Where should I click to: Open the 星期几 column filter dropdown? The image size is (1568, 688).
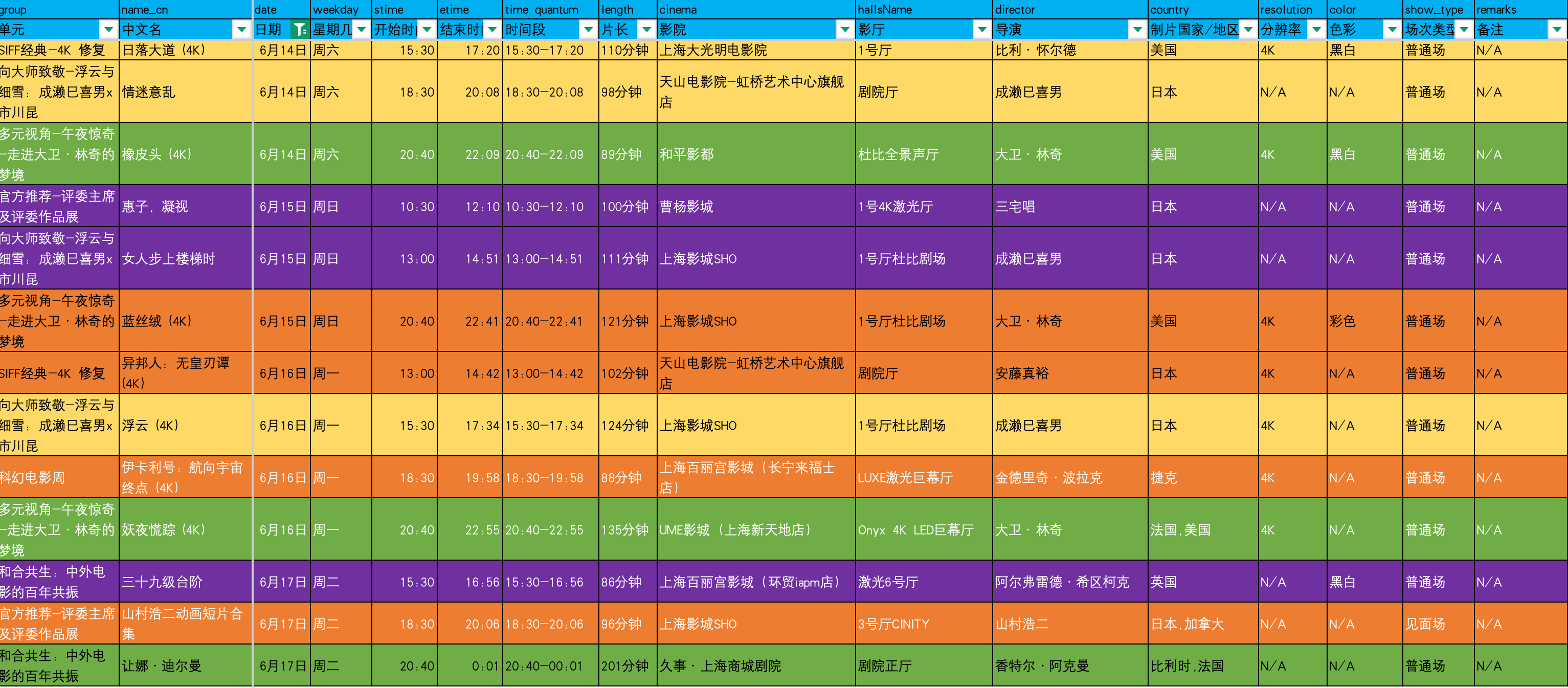click(362, 29)
